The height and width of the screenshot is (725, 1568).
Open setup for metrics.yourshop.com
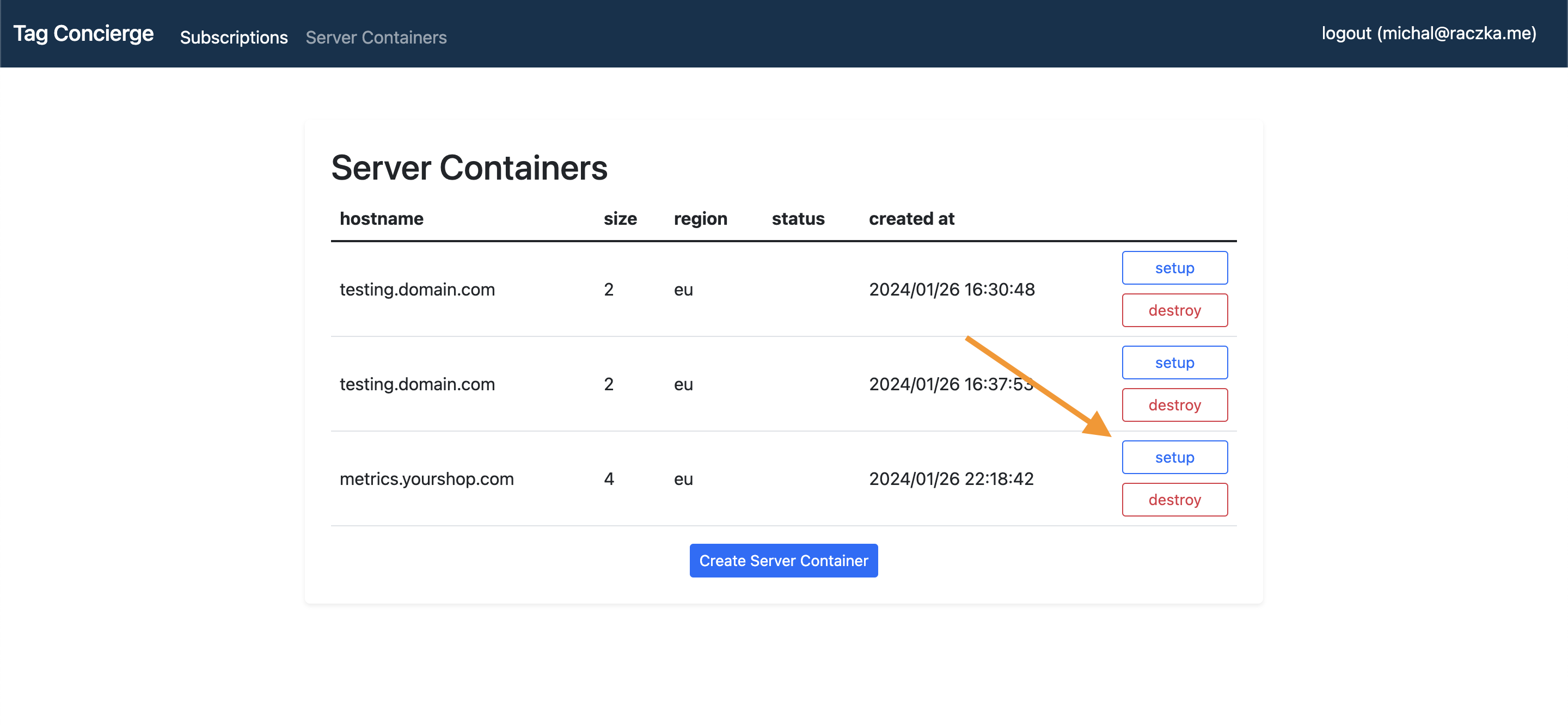click(1174, 457)
